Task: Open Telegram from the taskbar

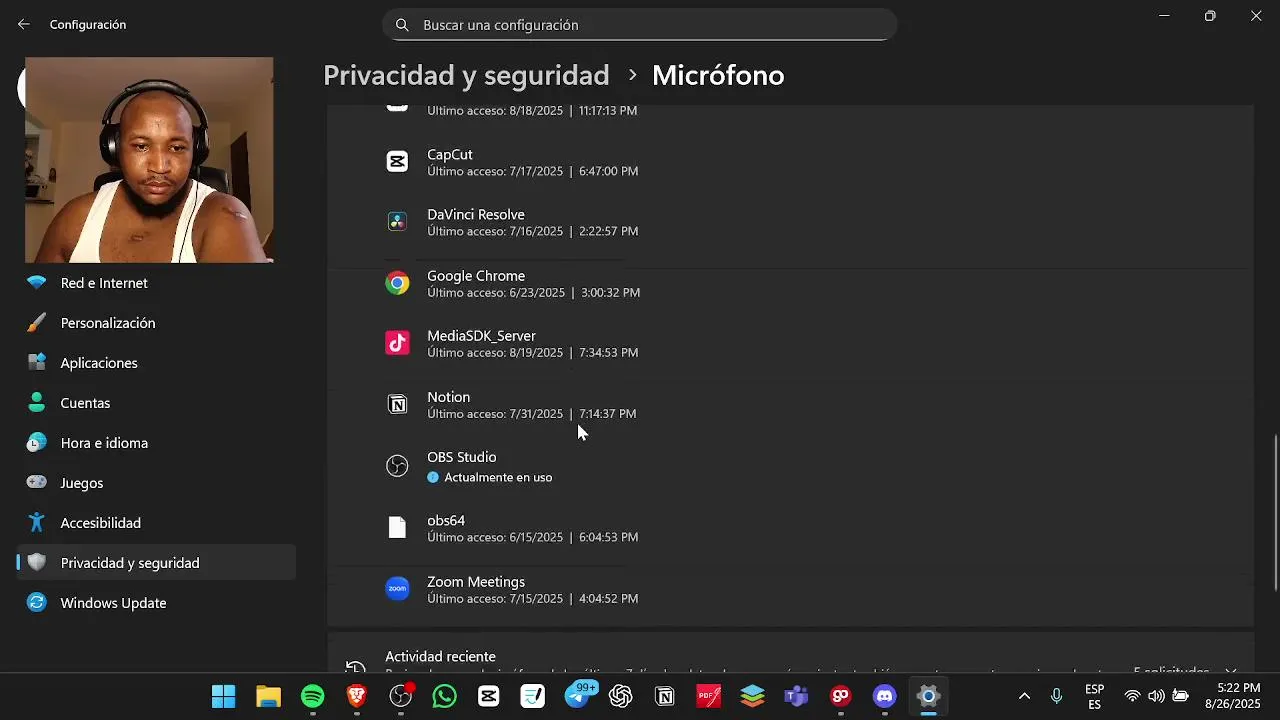Action: coord(578,696)
